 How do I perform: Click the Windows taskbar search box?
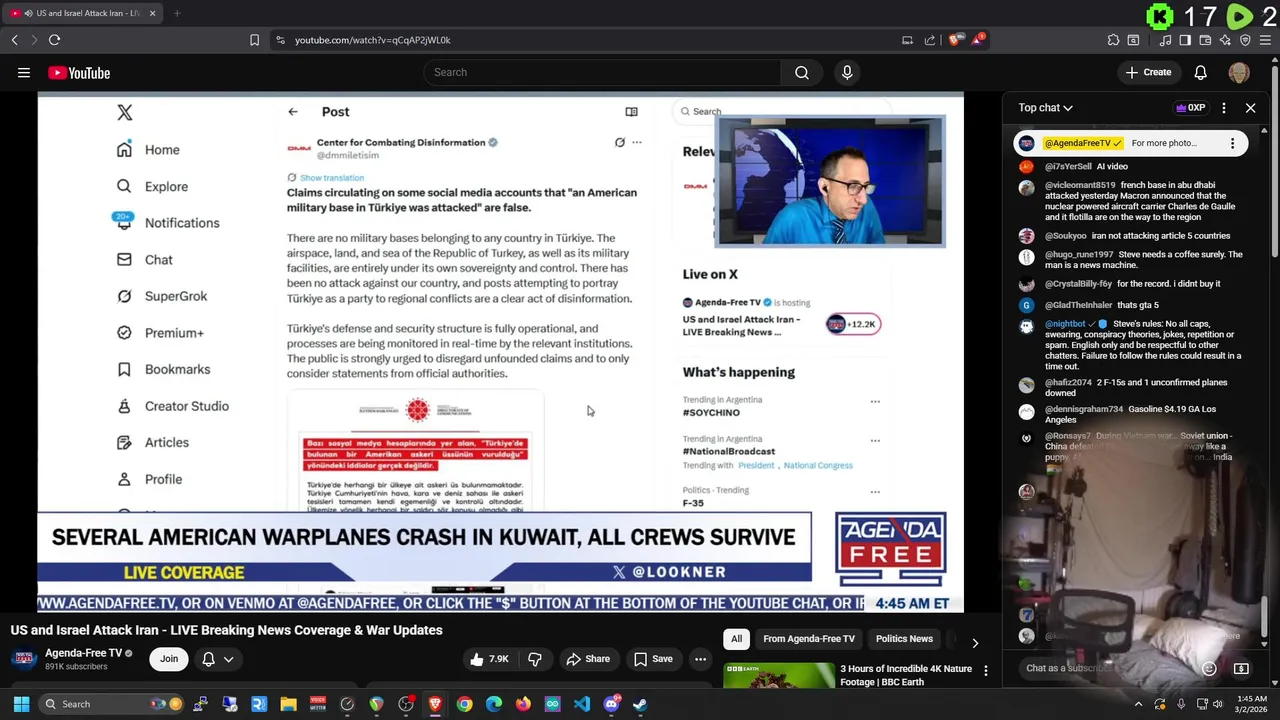point(112,704)
